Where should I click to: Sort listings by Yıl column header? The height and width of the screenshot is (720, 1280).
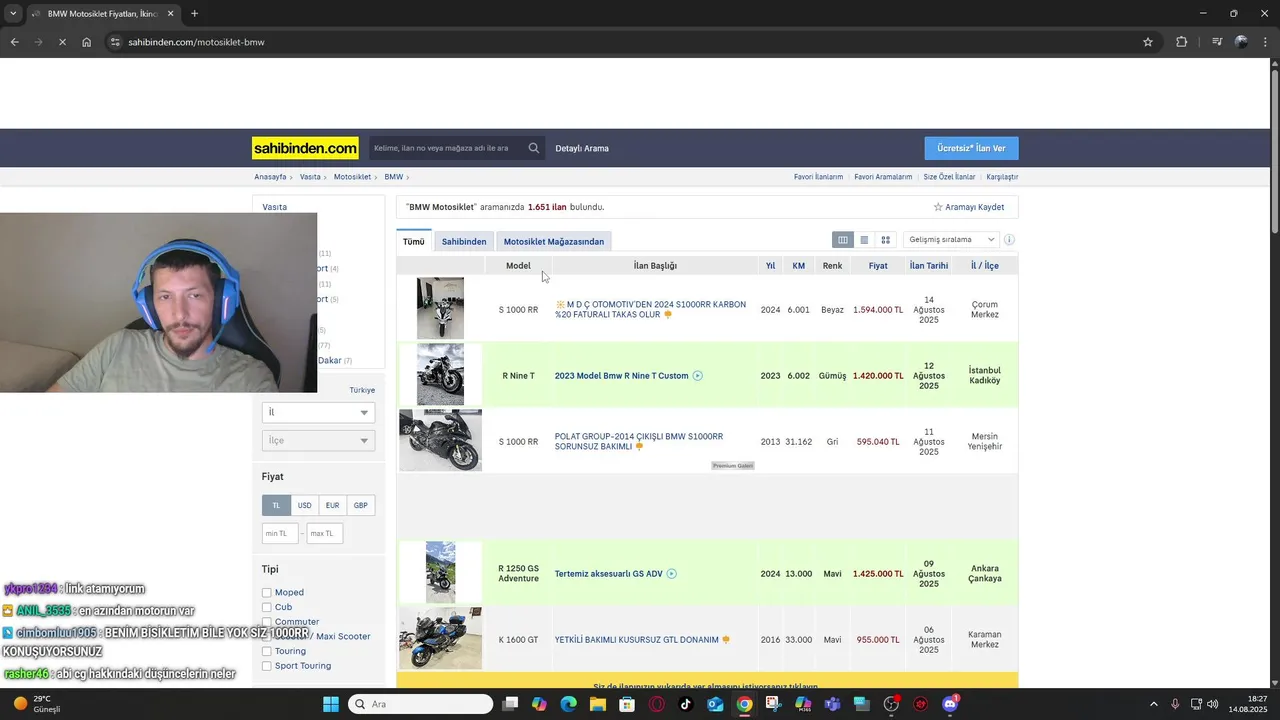pyautogui.click(x=770, y=266)
